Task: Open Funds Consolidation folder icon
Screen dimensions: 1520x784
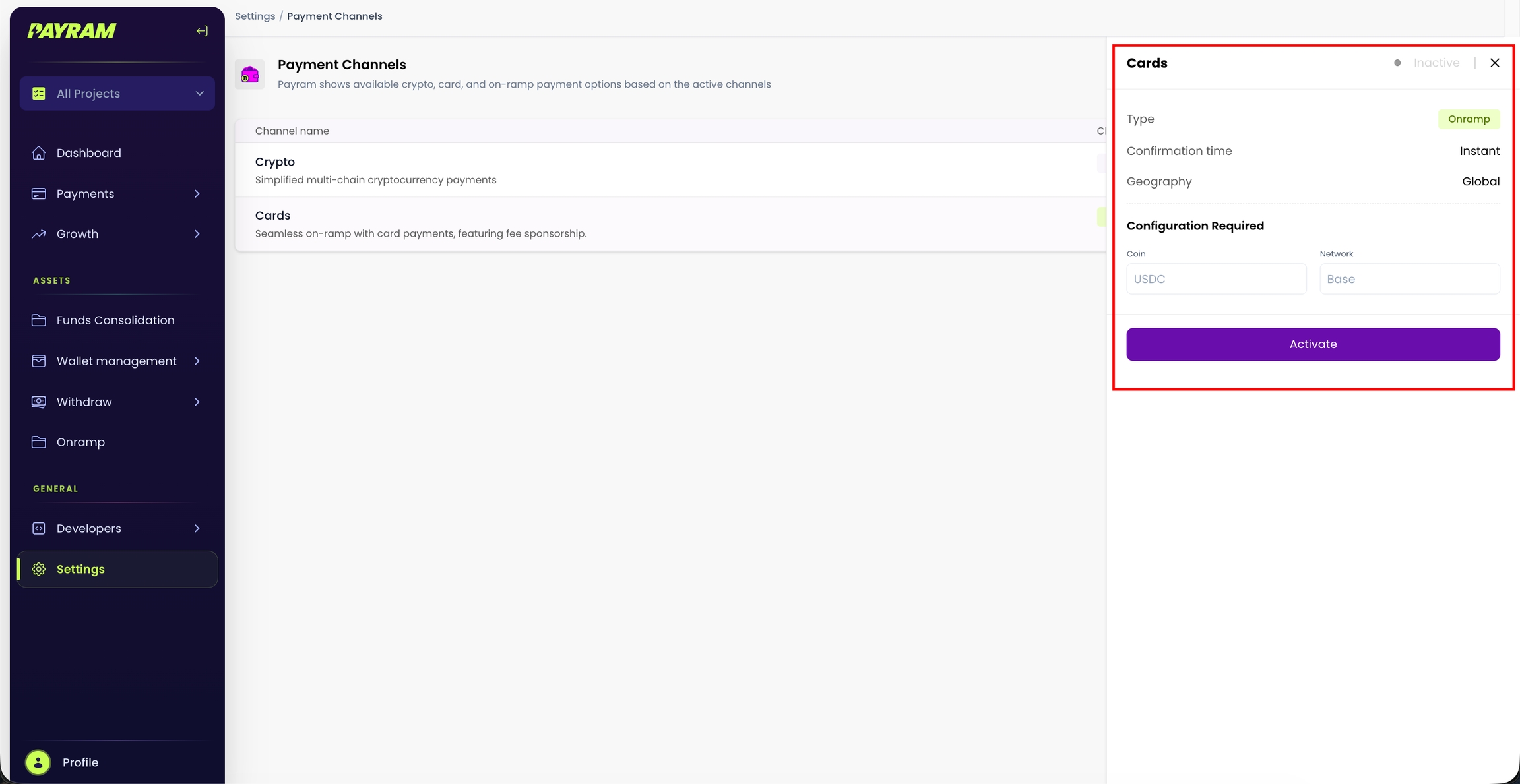Action: coord(39,320)
